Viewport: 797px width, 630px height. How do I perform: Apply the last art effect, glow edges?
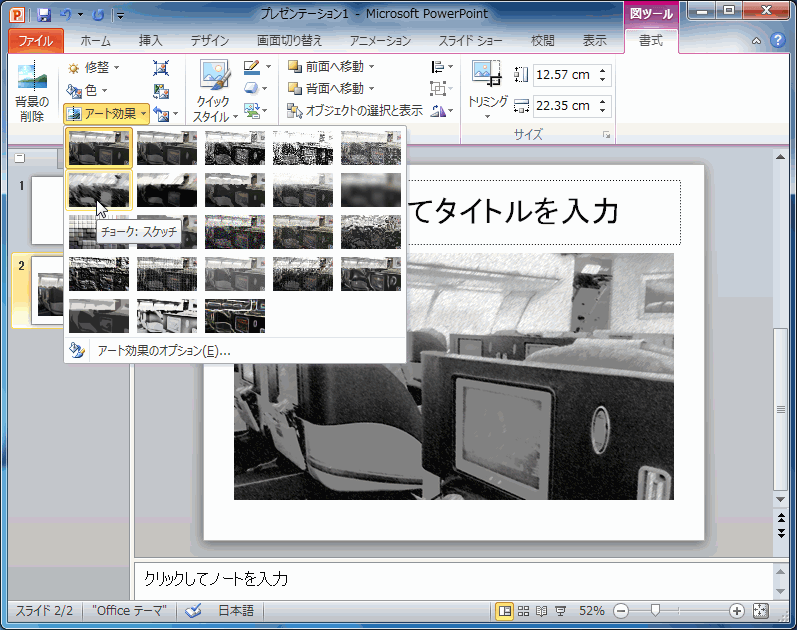click(x=234, y=316)
